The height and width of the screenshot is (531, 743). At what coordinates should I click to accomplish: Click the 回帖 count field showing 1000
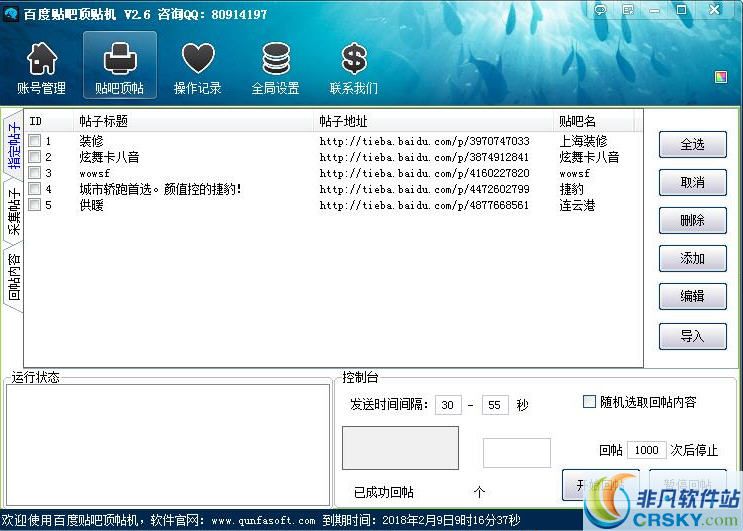pyautogui.click(x=646, y=450)
